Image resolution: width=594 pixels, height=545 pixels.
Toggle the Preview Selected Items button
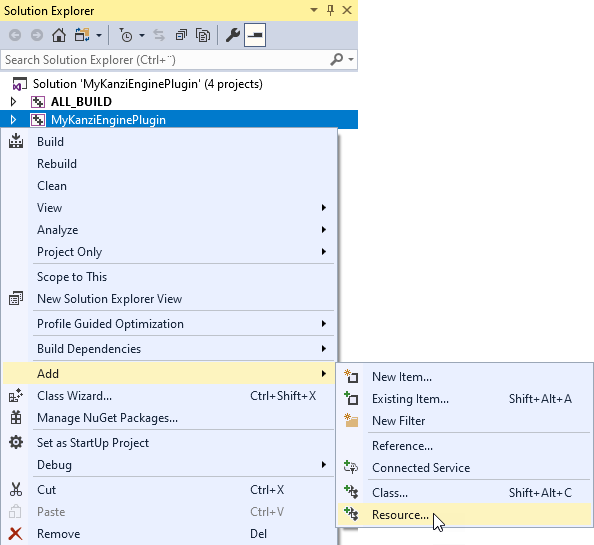pyautogui.click(x=255, y=35)
